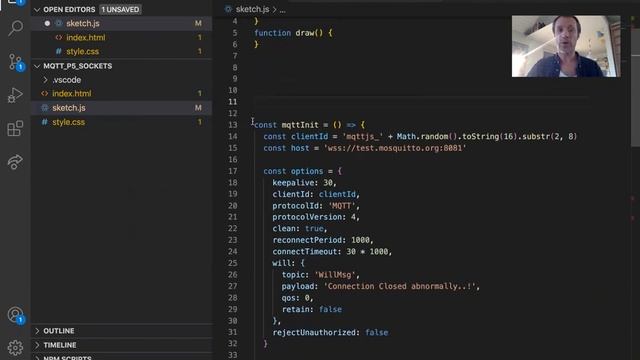Screen dimensions: 640x360
Task: Click 'mqttInit' on line 13
Action: click(x=300, y=125)
